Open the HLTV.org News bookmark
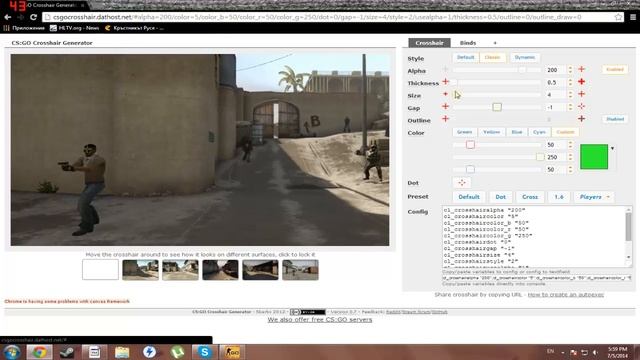The height and width of the screenshot is (360, 640). pyautogui.click(x=75, y=28)
